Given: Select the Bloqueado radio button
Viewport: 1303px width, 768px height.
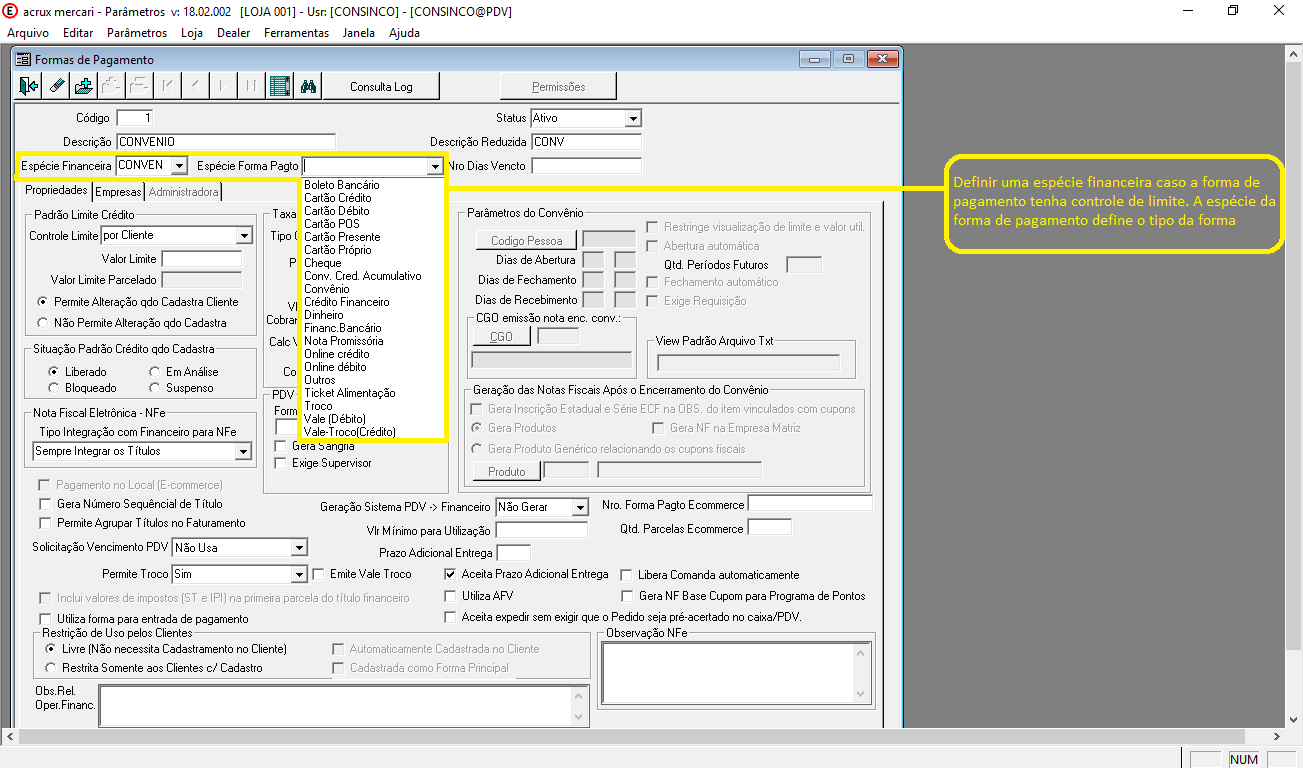Looking at the screenshot, I should pos(54,388).
